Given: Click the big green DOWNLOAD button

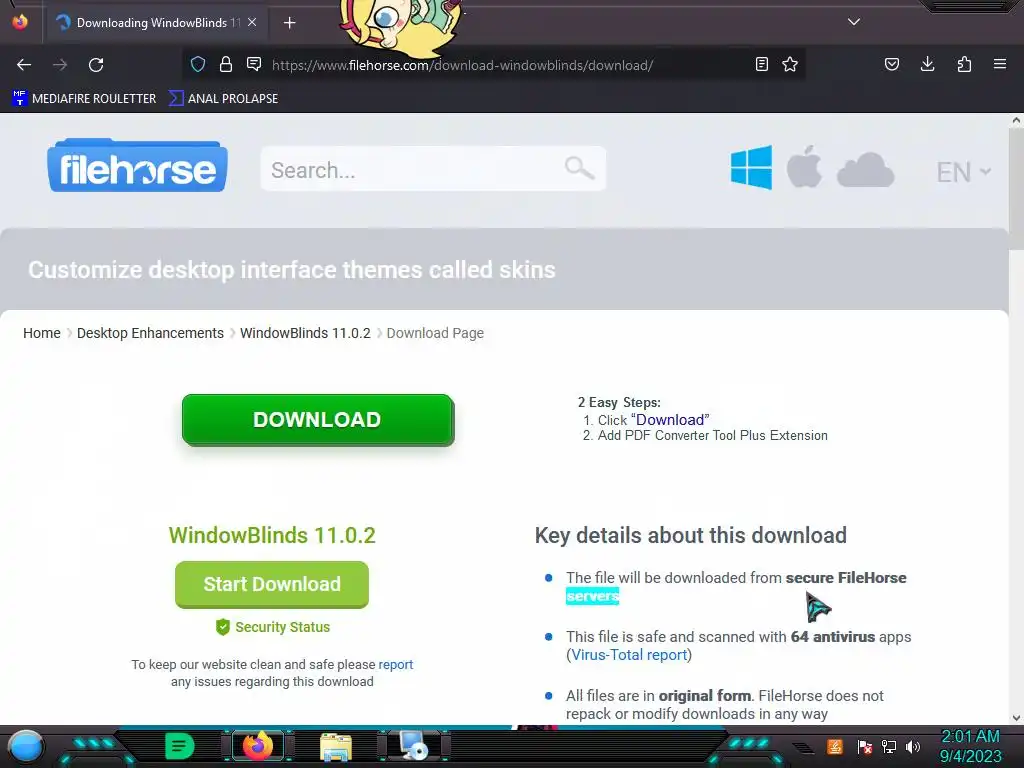Looking at the screenshot, I should pos(317,419).
